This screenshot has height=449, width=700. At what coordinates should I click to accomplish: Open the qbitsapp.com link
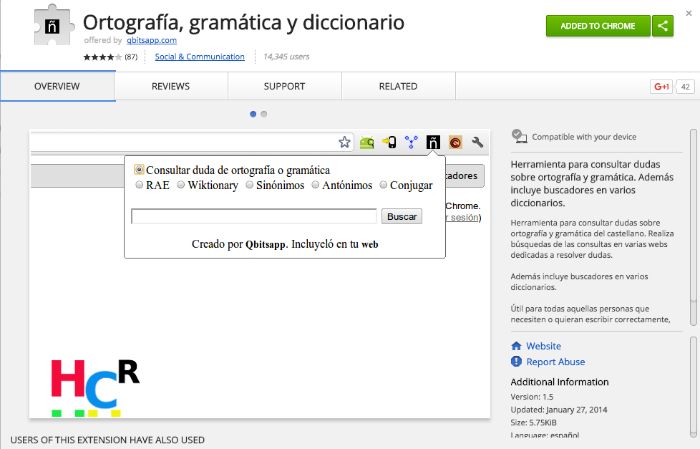151,41
